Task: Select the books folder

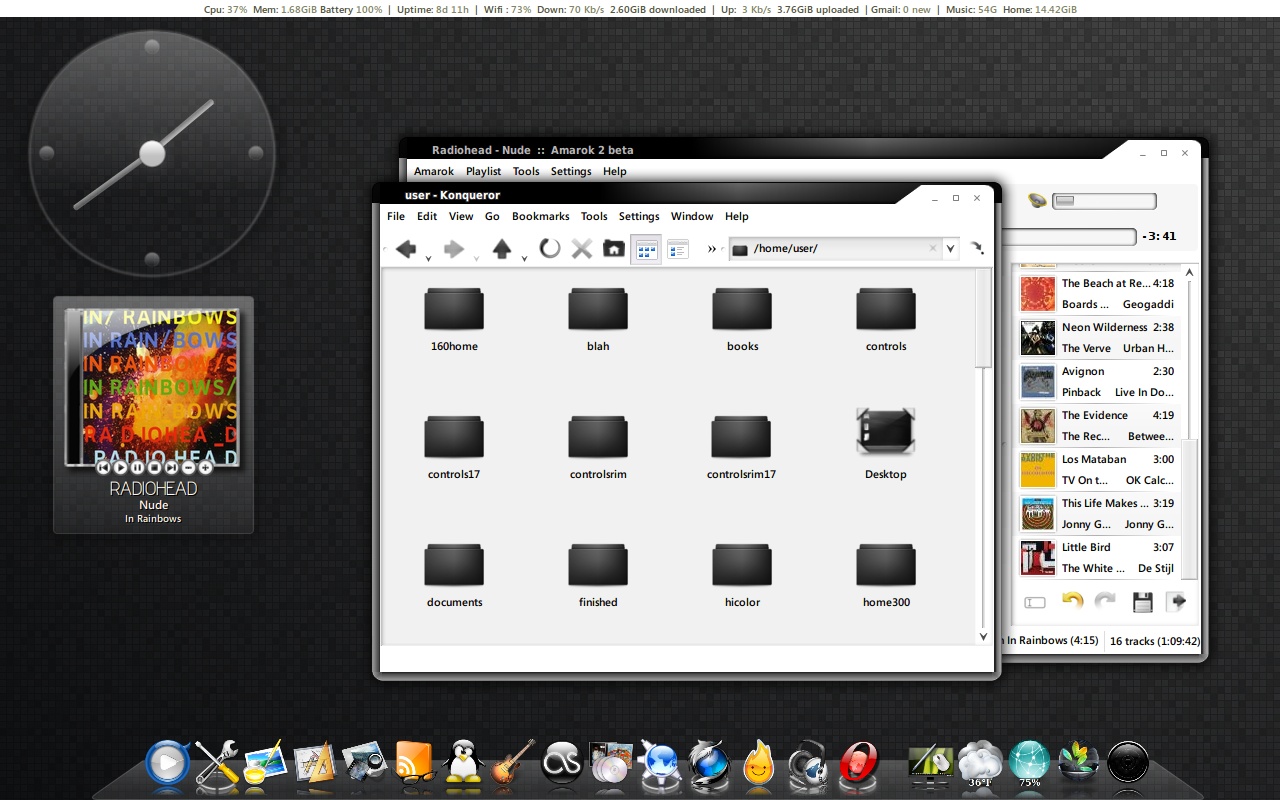Action: tap(742, 319)
